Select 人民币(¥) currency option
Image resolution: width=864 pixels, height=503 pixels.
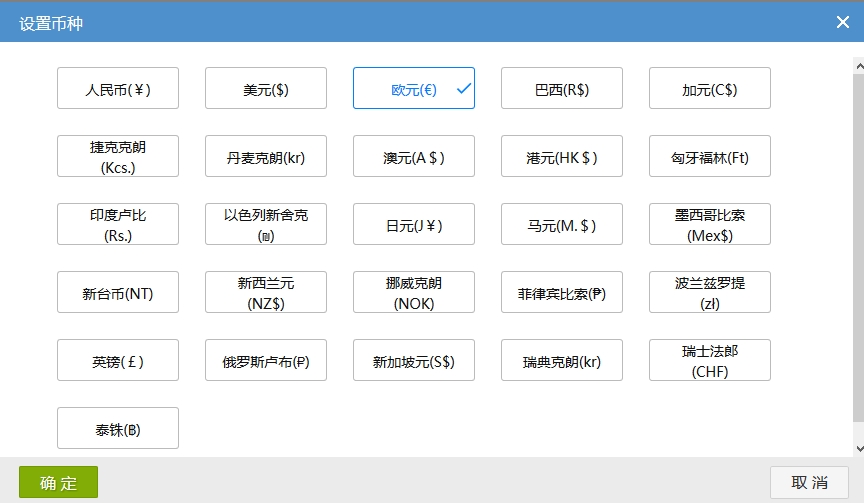[118, 88]
